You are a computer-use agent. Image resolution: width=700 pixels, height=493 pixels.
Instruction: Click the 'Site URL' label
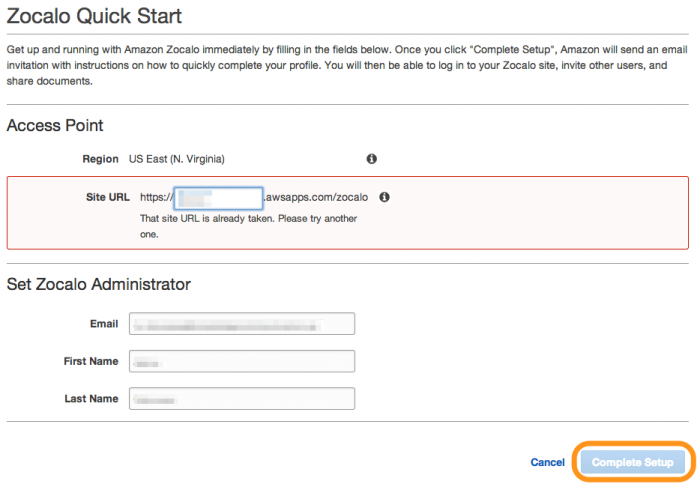pyautogui.click(x=108, y=197)
